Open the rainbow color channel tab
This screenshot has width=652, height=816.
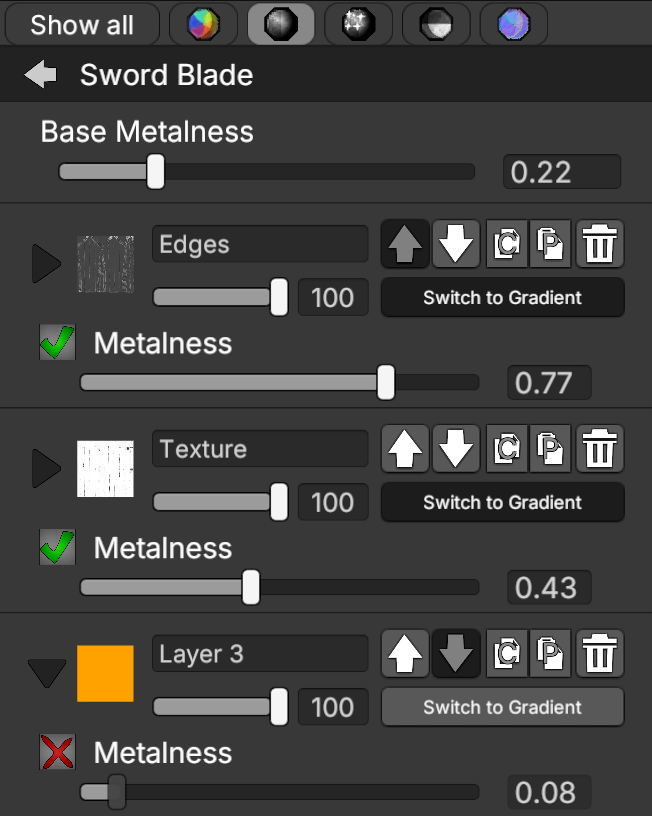click(203, 25)
